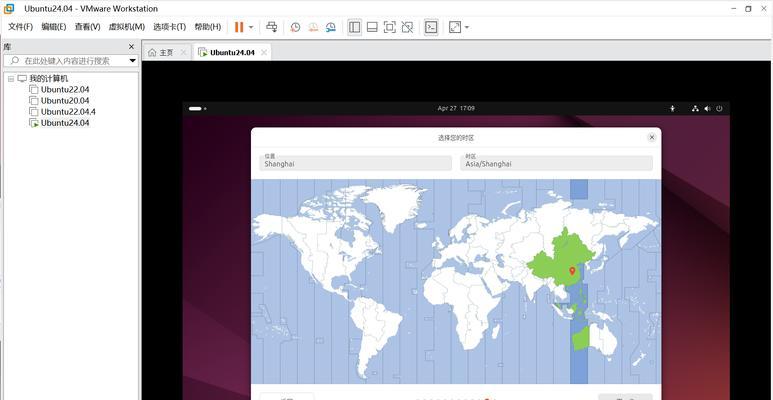Open the accessibility icon in Ubuntu top bar
Viewport: 773px width, 400px height.
(672, 109)
